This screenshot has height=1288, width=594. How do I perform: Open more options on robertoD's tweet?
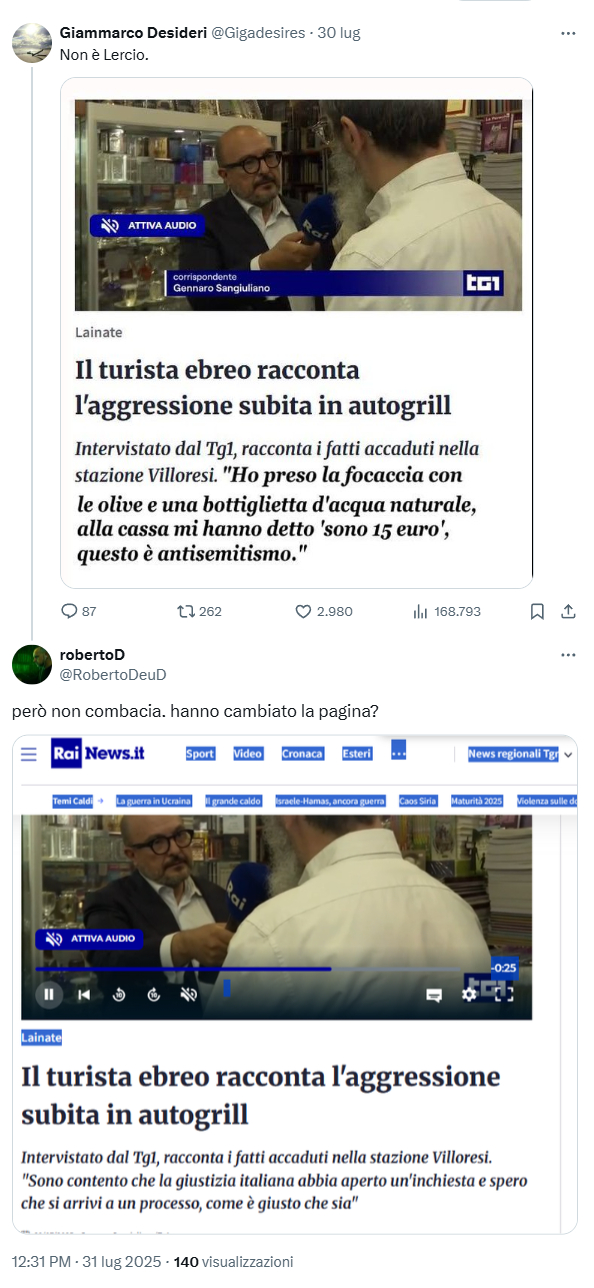(568, 655)
